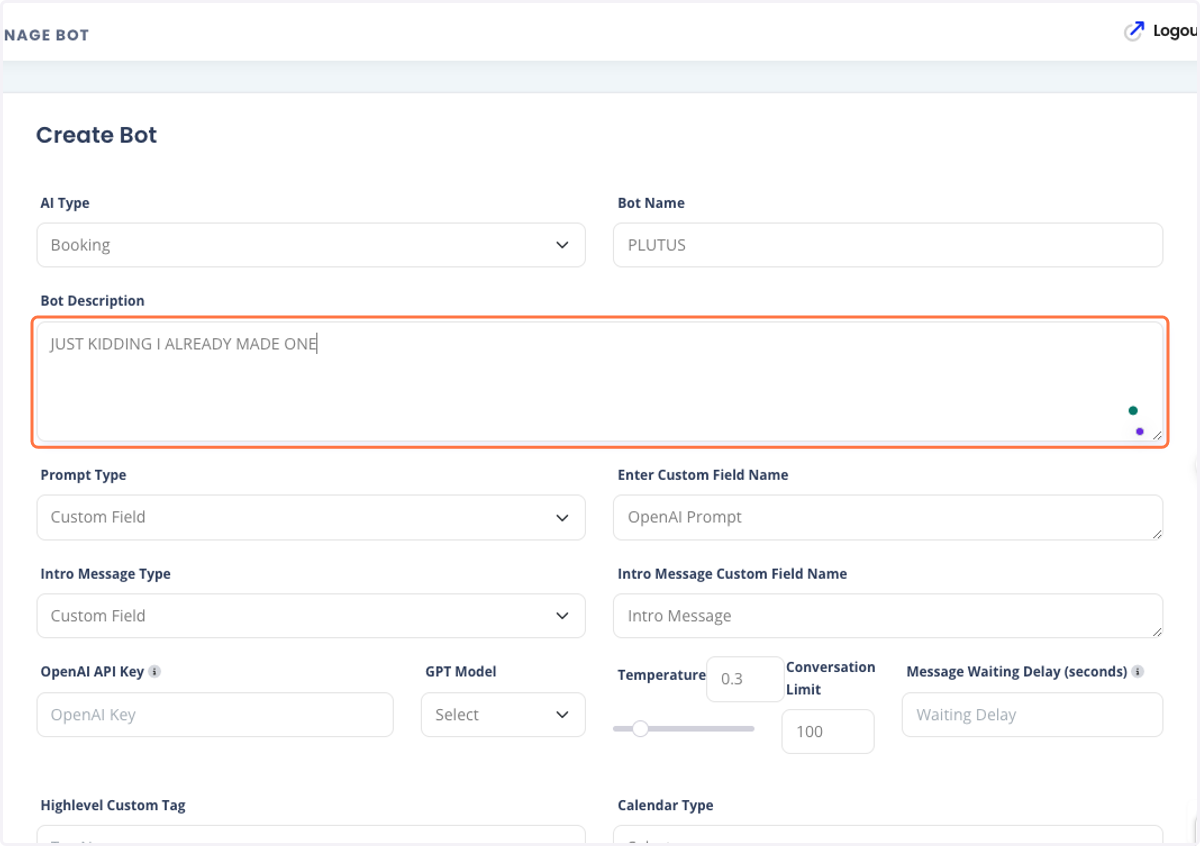
Task: Click the green dot icon in Bot Description
Action: tap(1133, 410)
